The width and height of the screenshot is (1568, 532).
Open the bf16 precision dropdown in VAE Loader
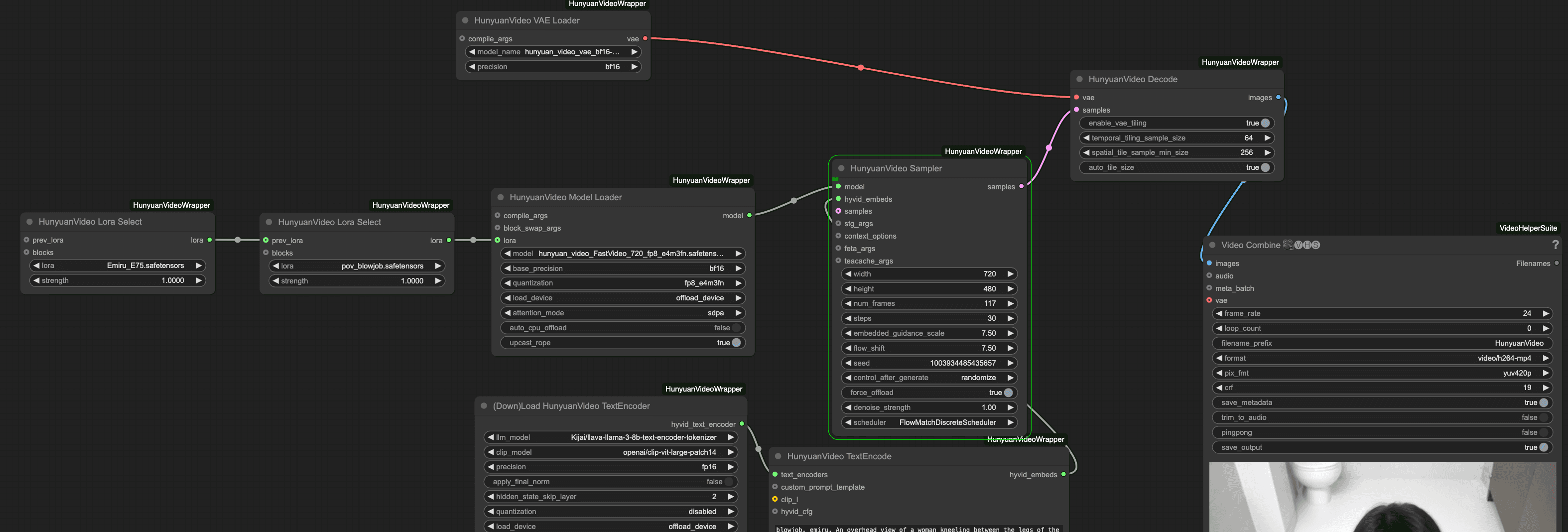click(553, 67)
